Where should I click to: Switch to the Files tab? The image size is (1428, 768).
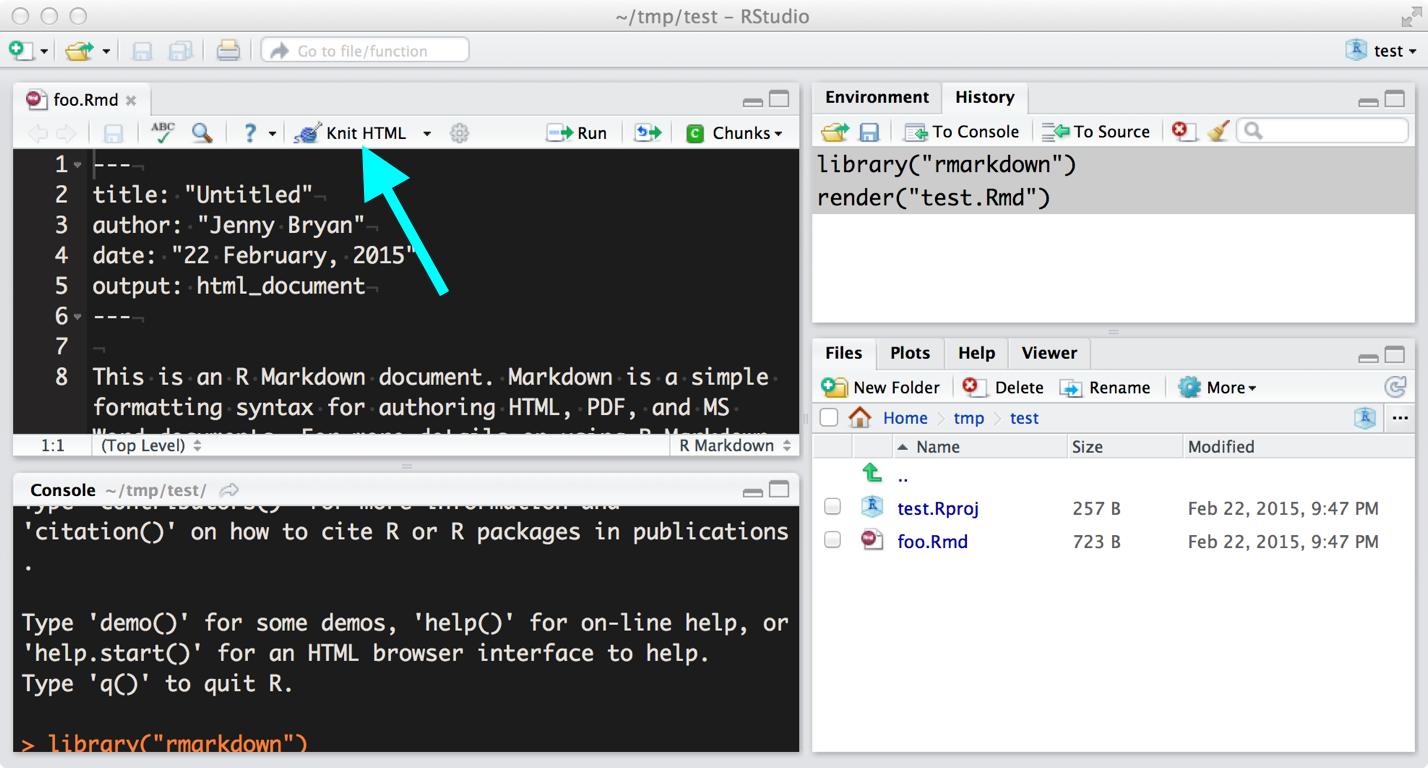[x=844, y=353]
